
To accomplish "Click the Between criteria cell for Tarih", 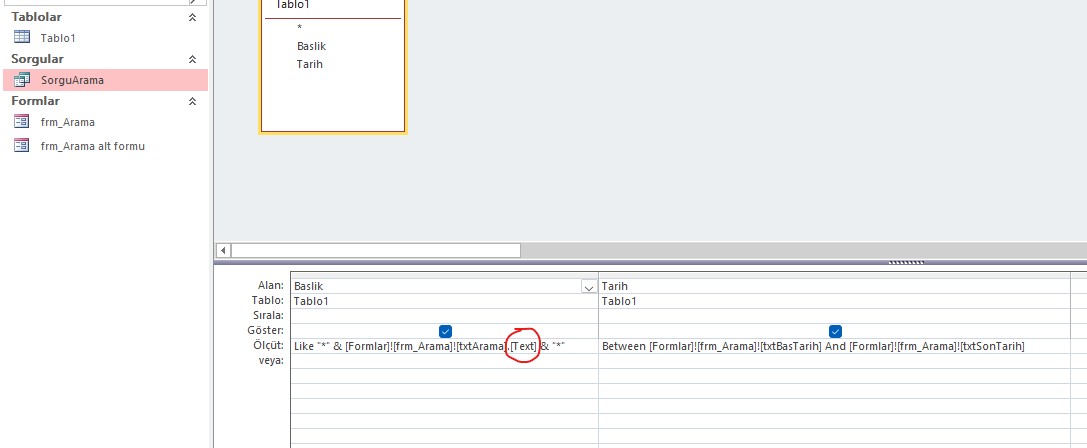I will 812,346.
